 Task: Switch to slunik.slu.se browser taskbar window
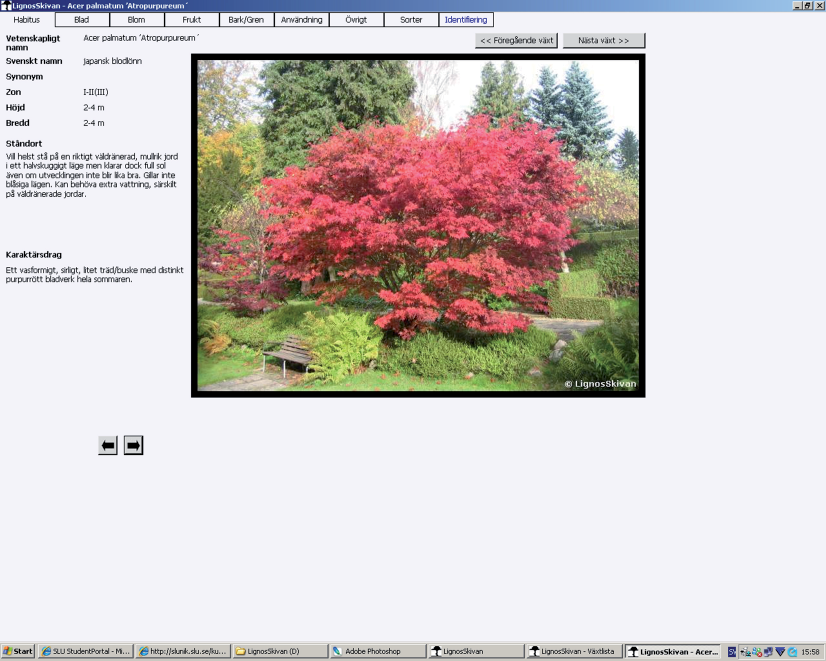182,652
